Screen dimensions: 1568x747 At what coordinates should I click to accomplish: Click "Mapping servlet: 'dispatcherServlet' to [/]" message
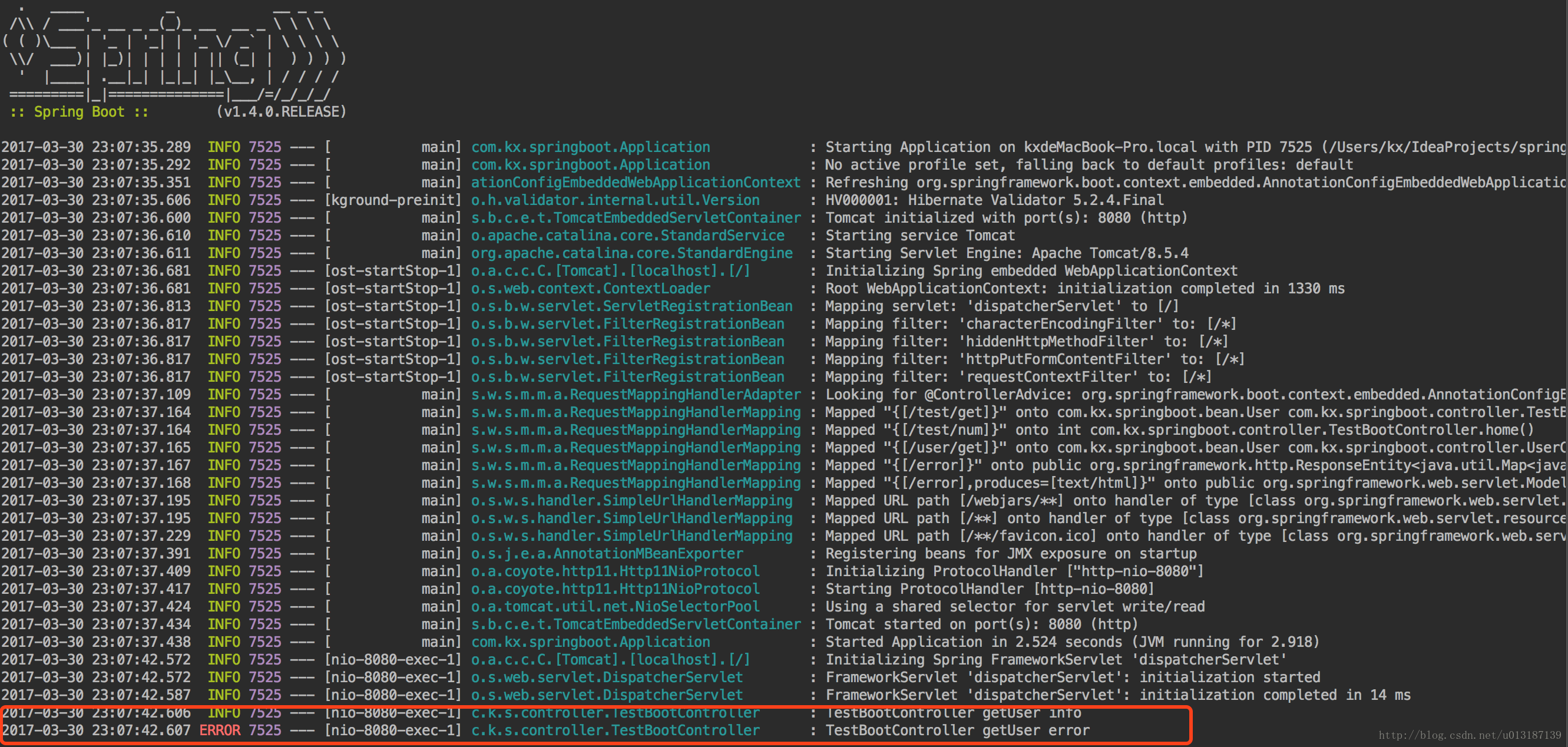click(x=1002, y=306)
